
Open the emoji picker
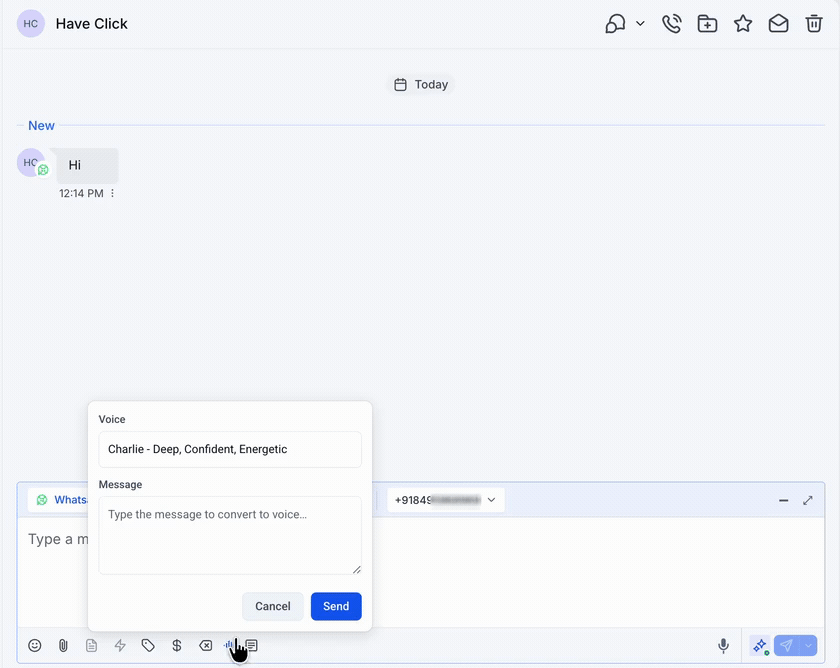[35, 646]
